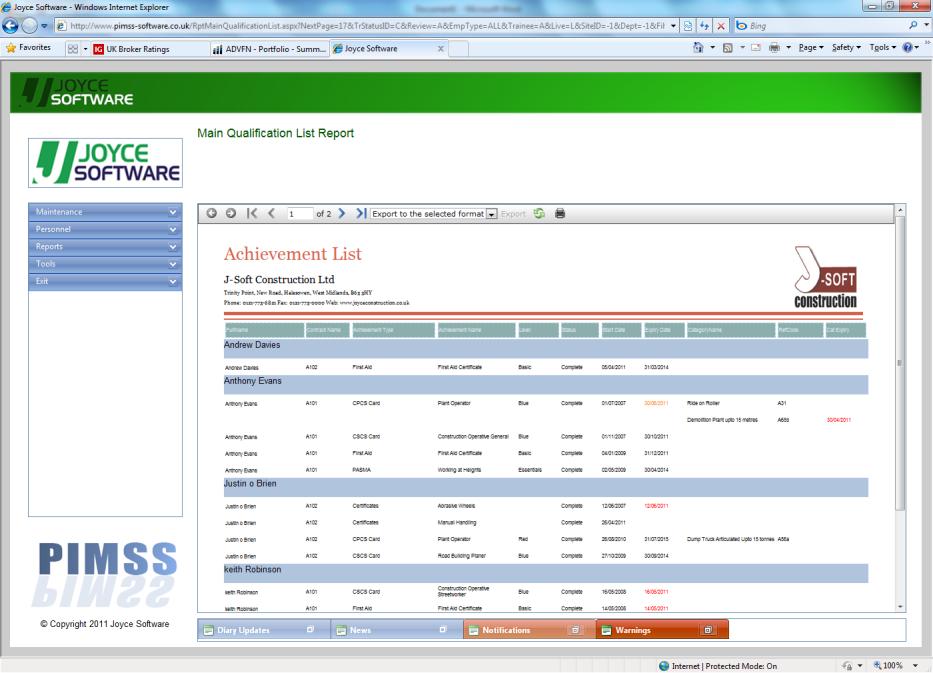Open the address bar history dropdown
Viewport: 933px width, 673px height.
[673, 26]
